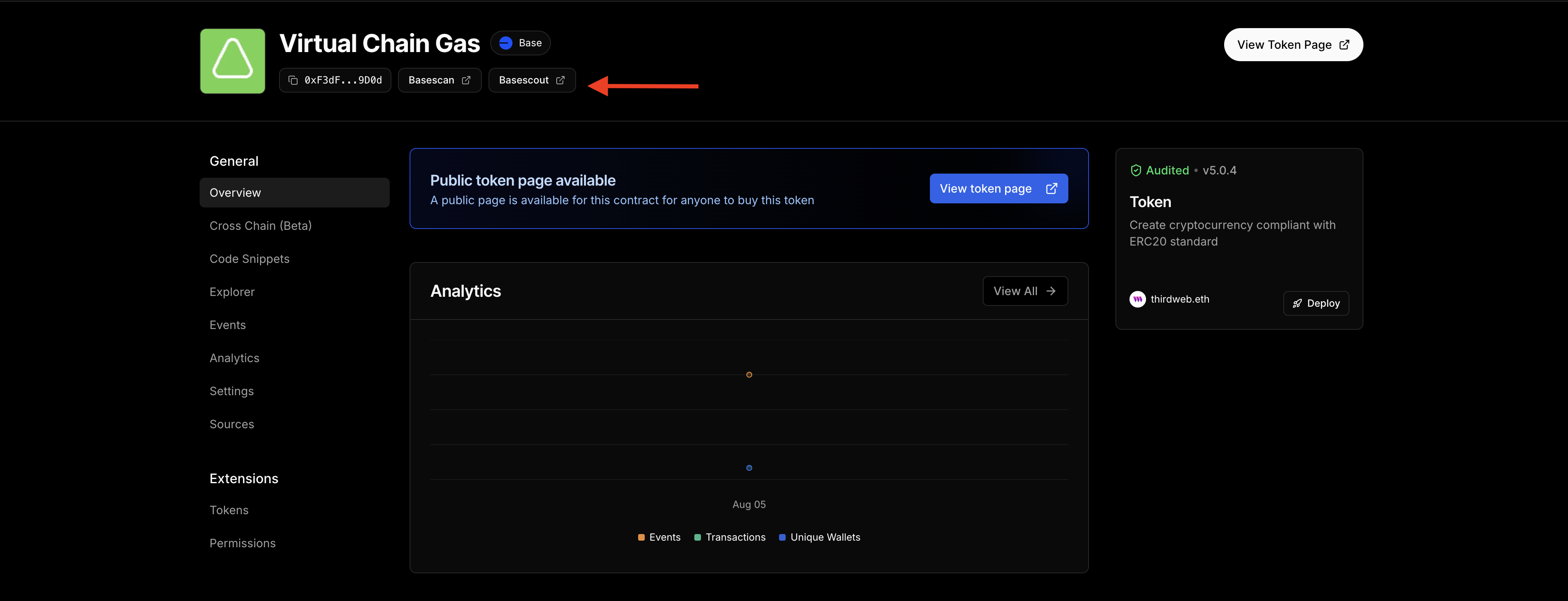Click the rocket icon on Deploy button
This screenshot has height=601, width=1568.
tap(1298, 303)
